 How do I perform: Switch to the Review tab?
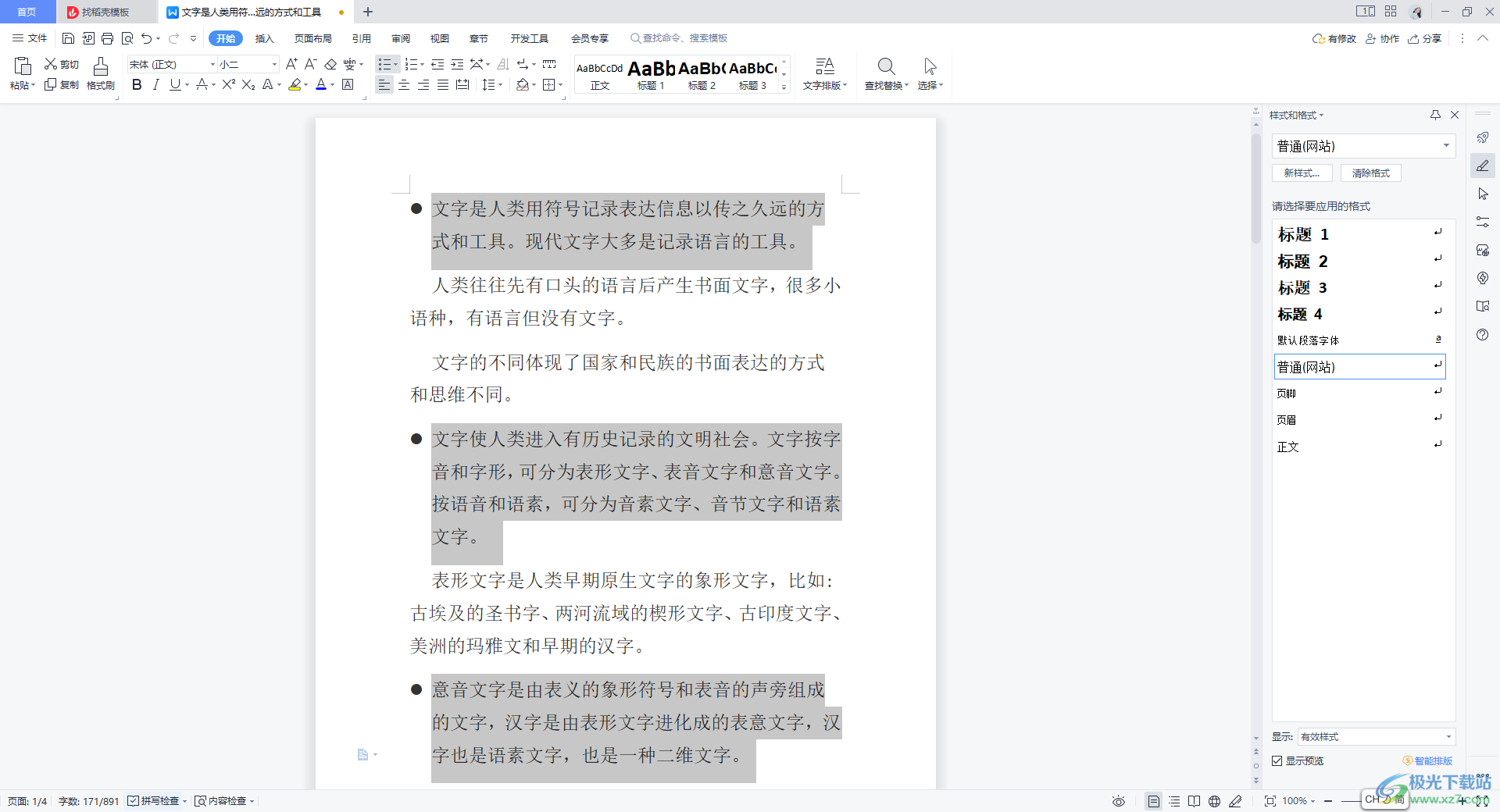[401, 38]
